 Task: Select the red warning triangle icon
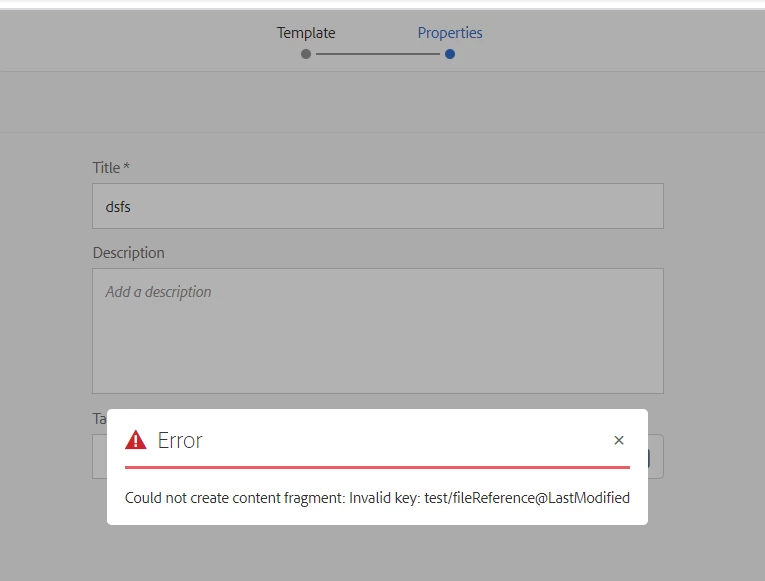click(136, 440)
